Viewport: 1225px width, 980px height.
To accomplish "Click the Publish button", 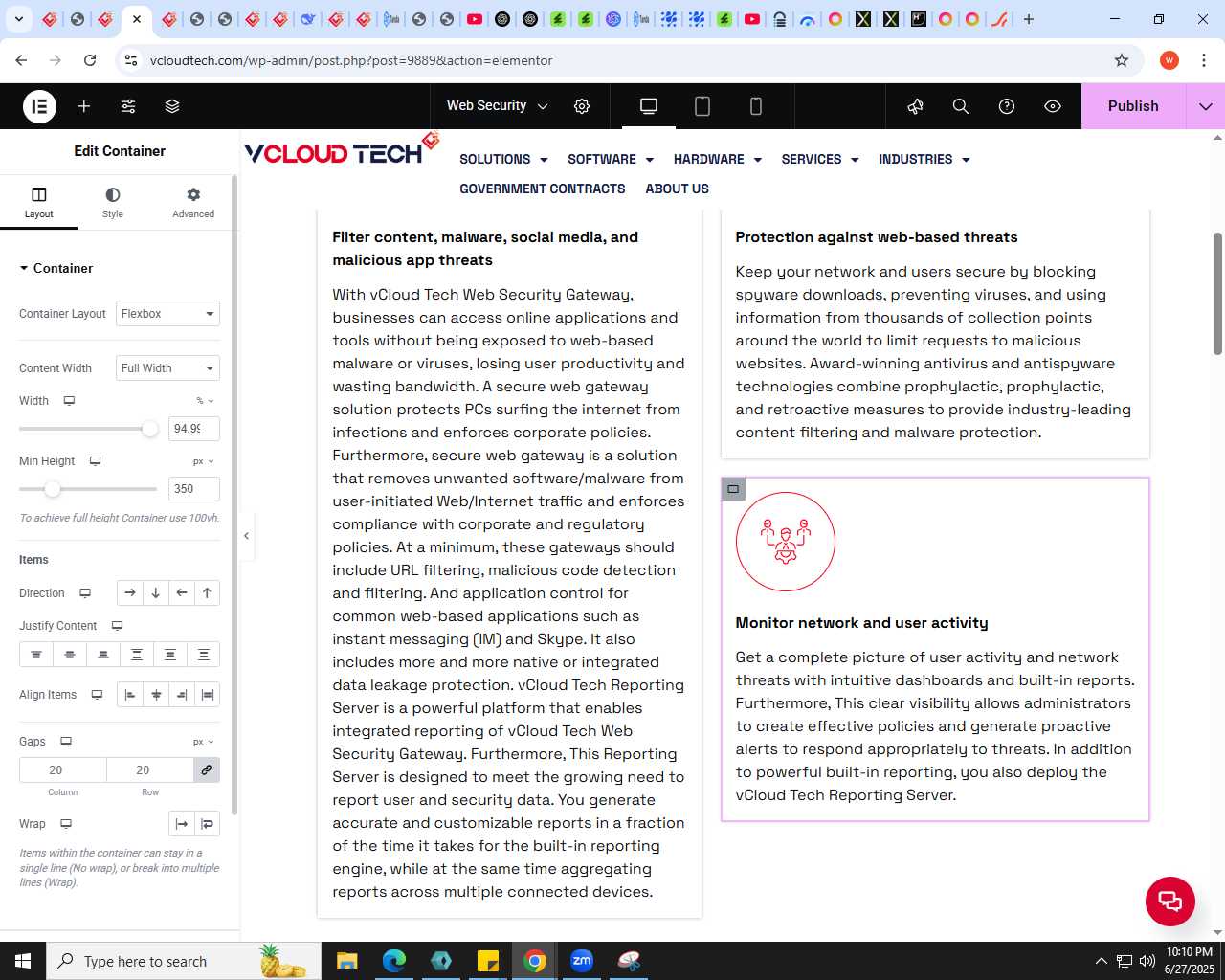I will pos(1133,106).
